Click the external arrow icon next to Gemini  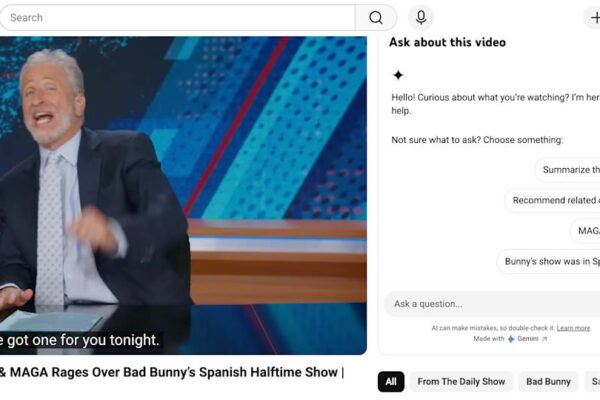545,339
